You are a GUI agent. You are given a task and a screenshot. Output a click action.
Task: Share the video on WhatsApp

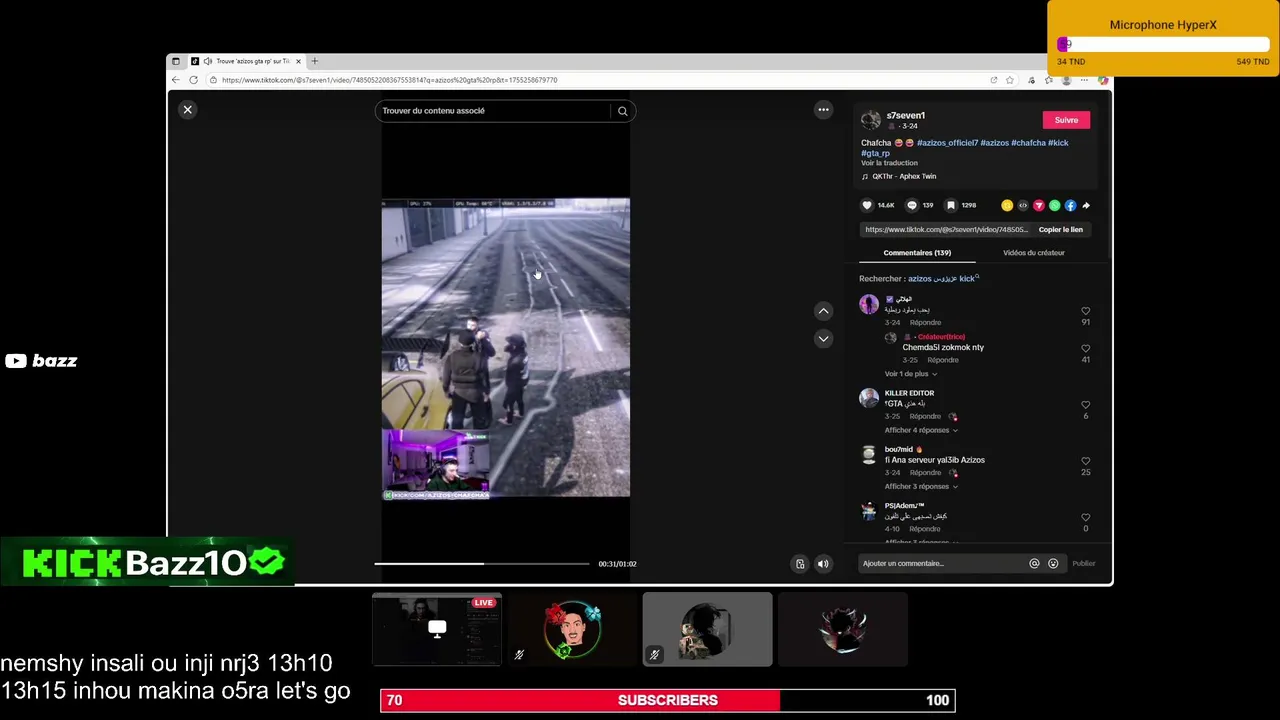1054,205
